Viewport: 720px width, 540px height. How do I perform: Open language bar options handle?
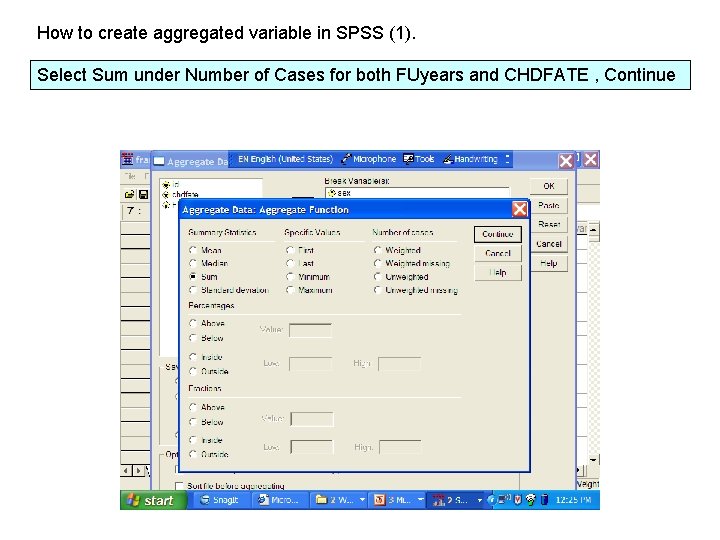click(507, 159)
